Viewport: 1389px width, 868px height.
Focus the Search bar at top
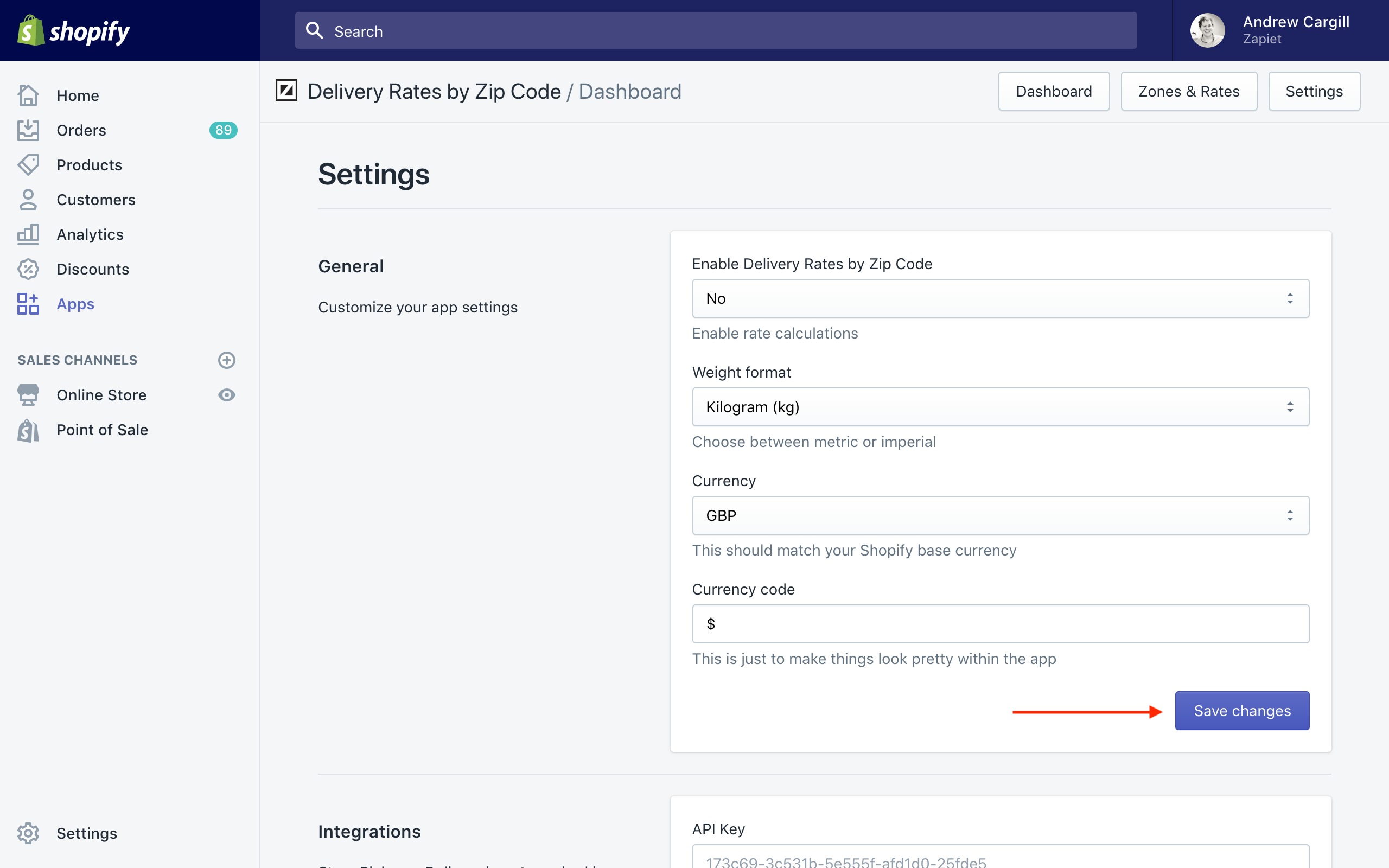(x=715, y=31)
